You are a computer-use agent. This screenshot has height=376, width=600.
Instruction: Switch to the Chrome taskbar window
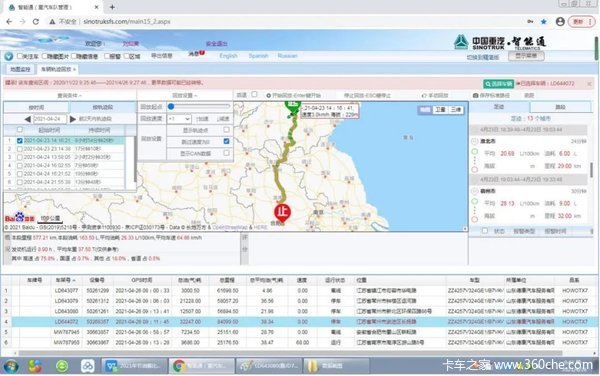[202, 366]
